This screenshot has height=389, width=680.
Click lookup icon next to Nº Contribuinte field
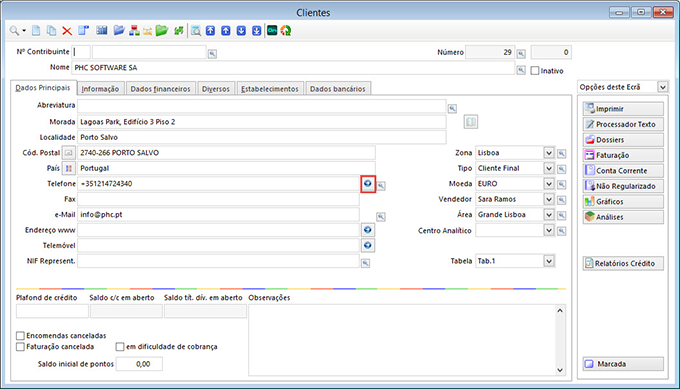[212, 54]
